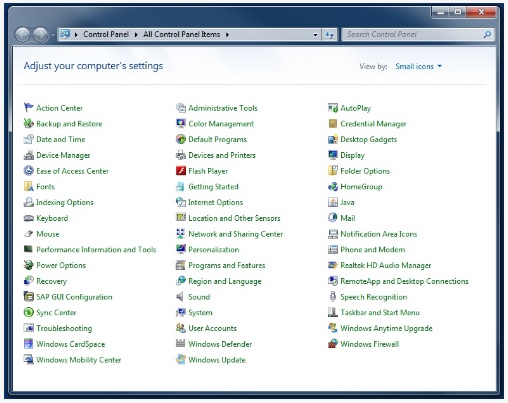Image resolution: width=508 pixels, height=403 pixels.
Task: Click the Sound speaker icon
Action: 180,297
